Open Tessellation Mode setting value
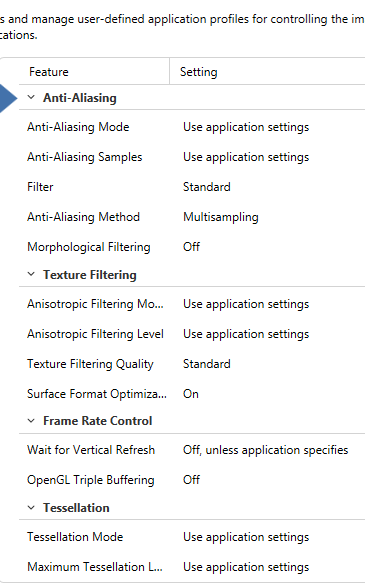This screenshot has width=365, height=583. point(246,537)
